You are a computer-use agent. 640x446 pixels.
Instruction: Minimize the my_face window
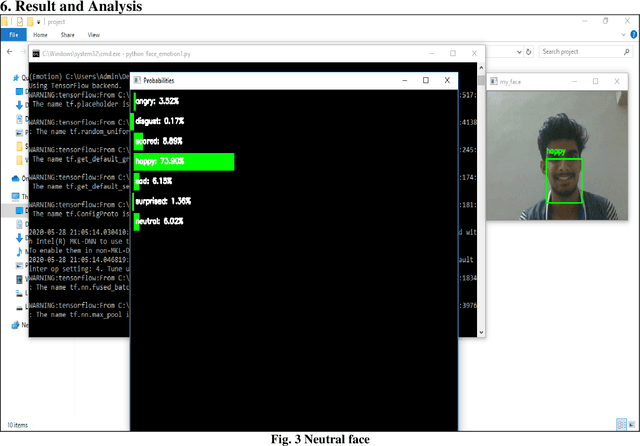tap(574, 82)
